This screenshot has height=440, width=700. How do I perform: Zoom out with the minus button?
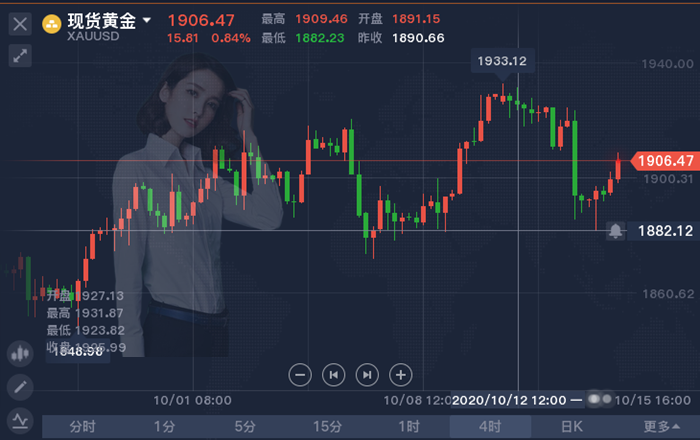click(300, 375)
